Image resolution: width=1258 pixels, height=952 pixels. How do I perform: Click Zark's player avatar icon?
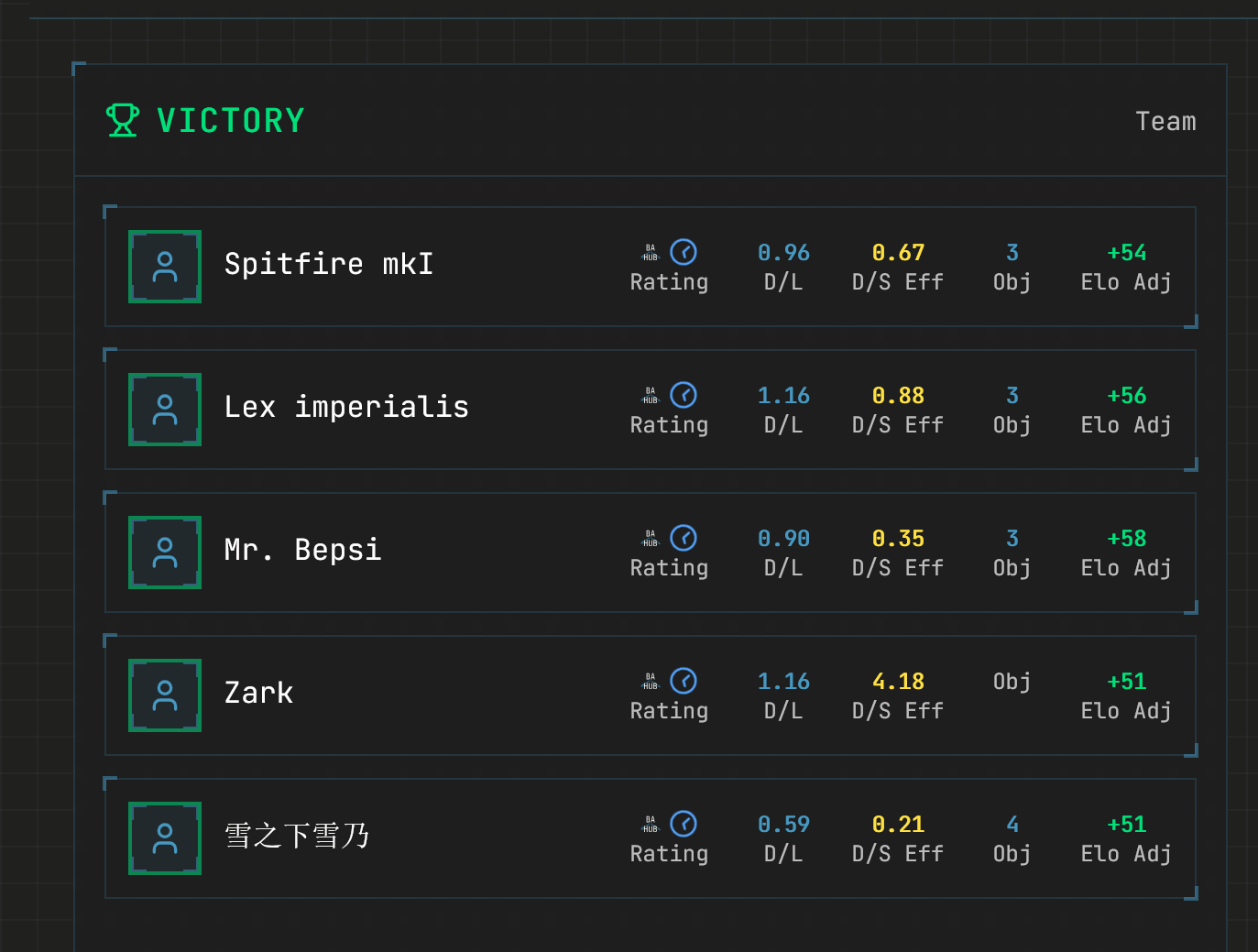[165, 695]
